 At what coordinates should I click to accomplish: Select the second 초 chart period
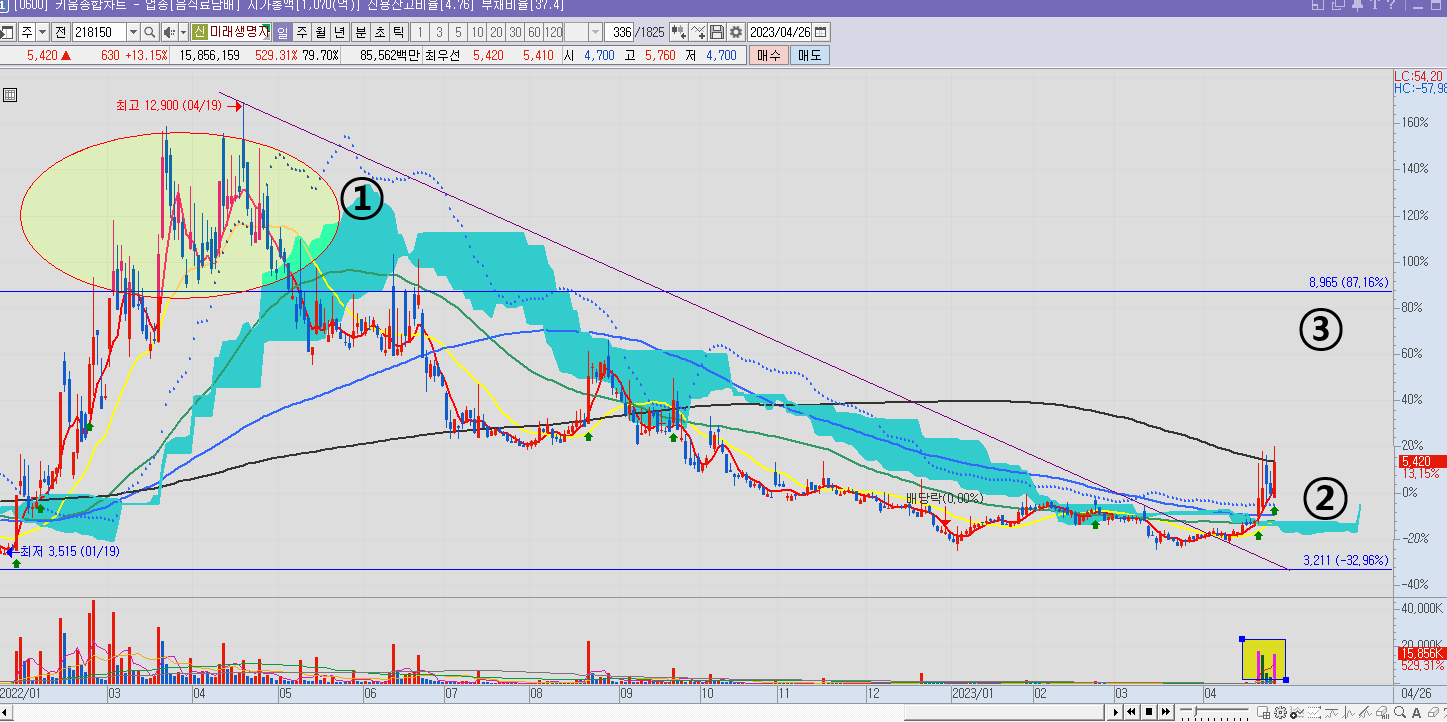pyautogui.click(x=379, y=32)
